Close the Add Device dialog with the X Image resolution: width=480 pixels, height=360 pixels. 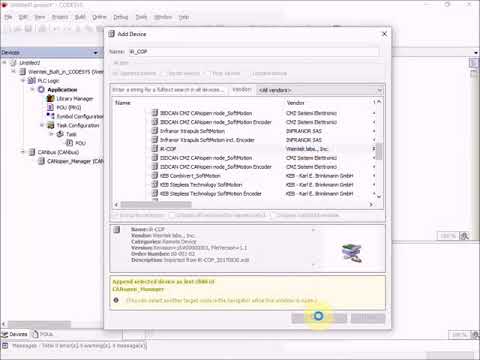coord(384,34)
